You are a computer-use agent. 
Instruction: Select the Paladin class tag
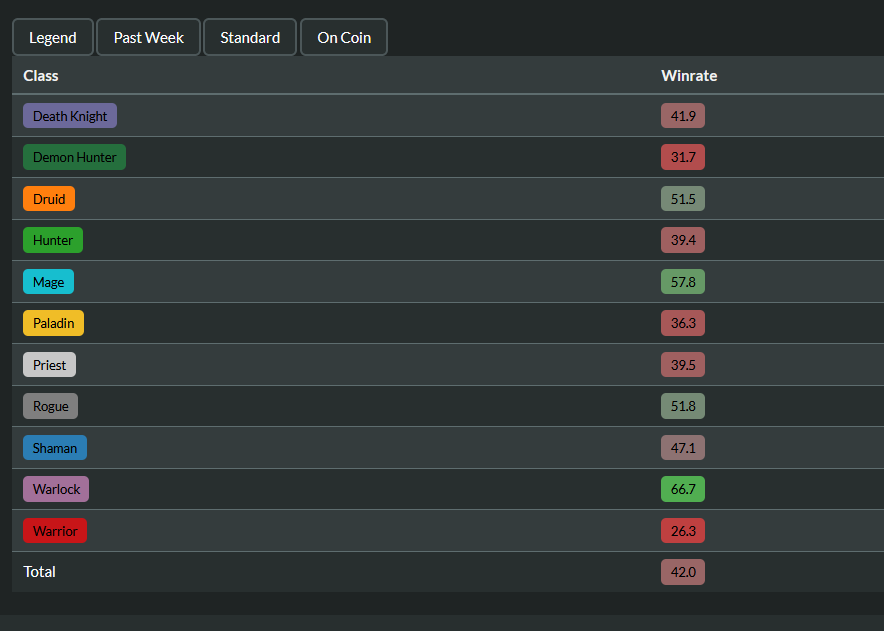pos(54,323)
